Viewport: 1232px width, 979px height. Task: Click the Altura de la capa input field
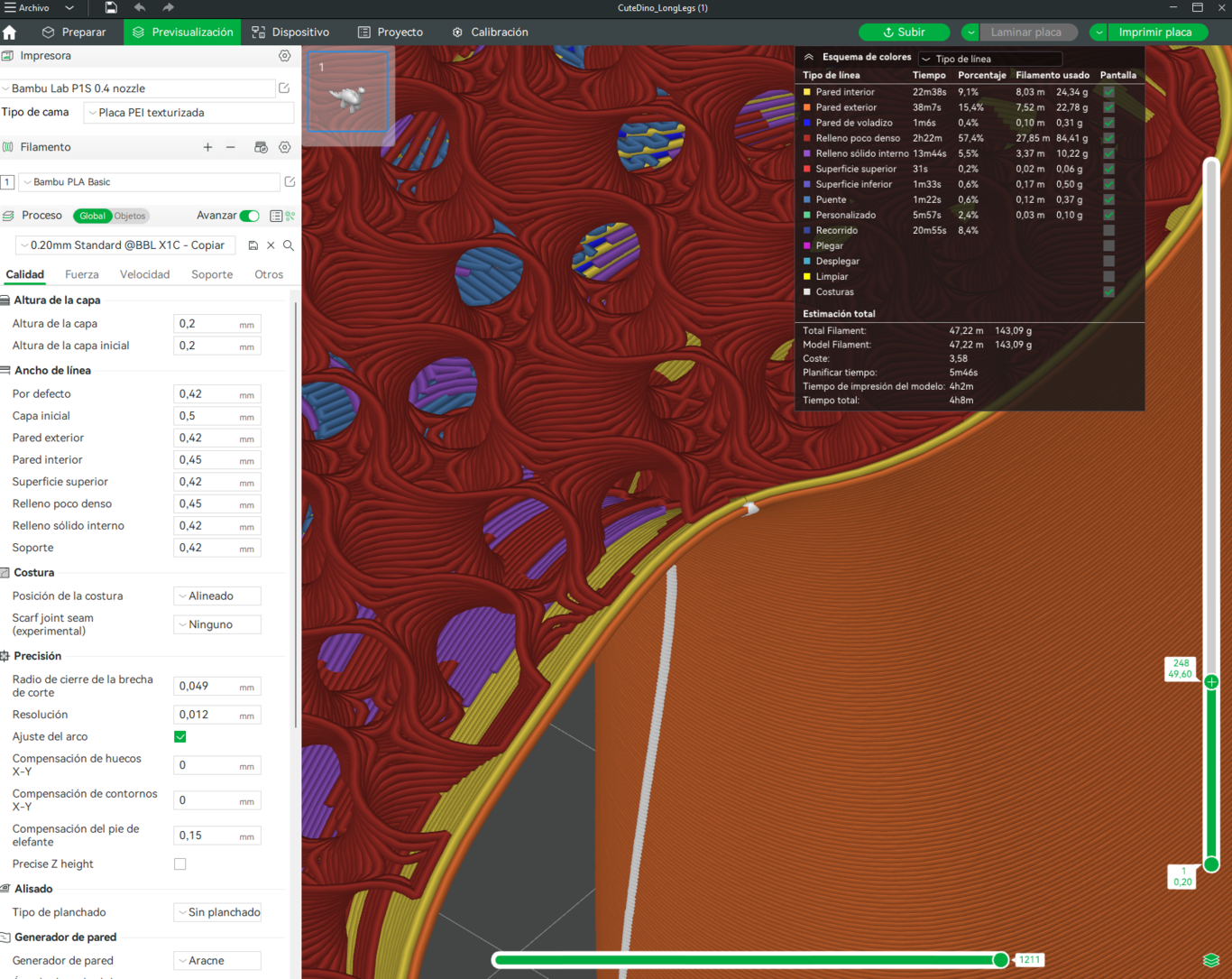216,324
